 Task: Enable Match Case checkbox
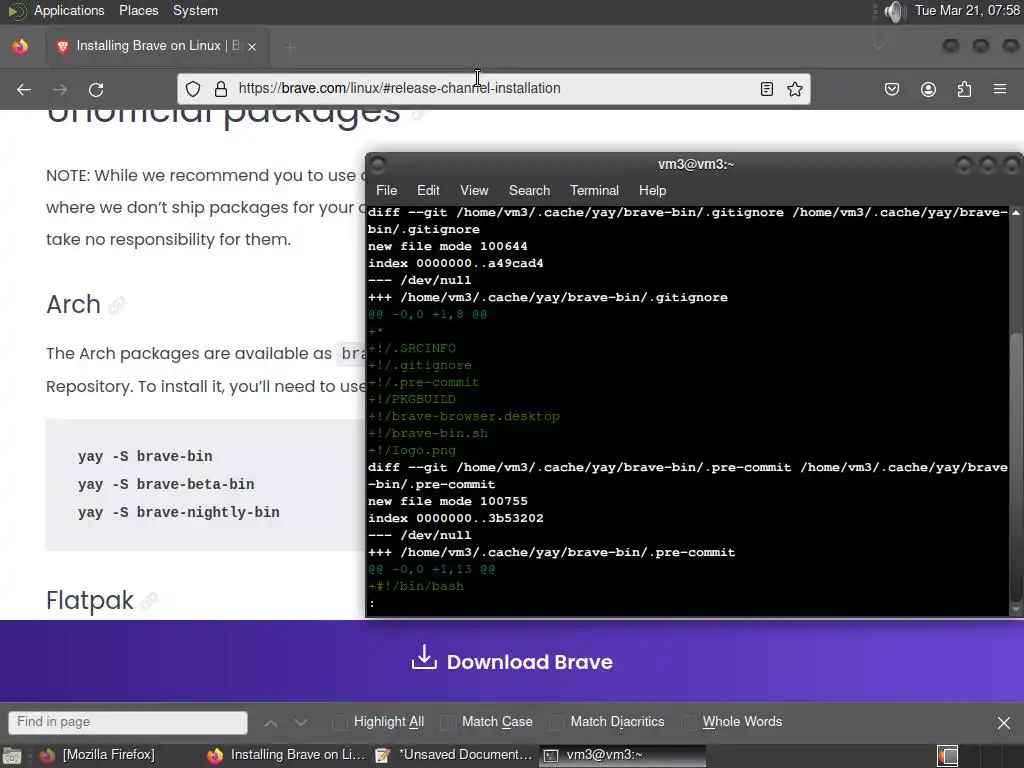(448, 722)
